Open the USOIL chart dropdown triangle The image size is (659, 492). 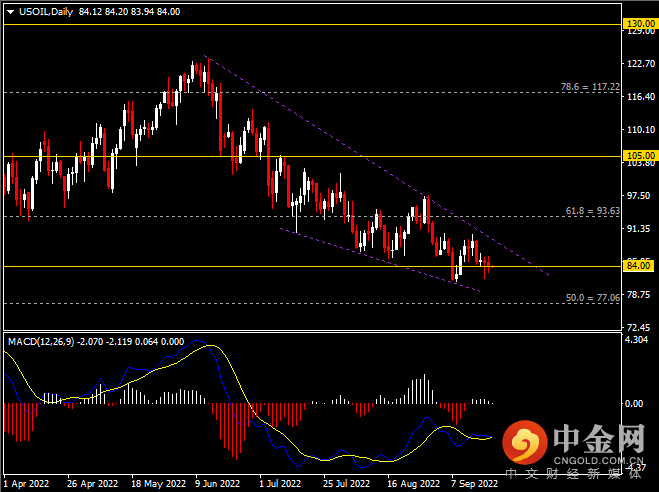point(11,12)
